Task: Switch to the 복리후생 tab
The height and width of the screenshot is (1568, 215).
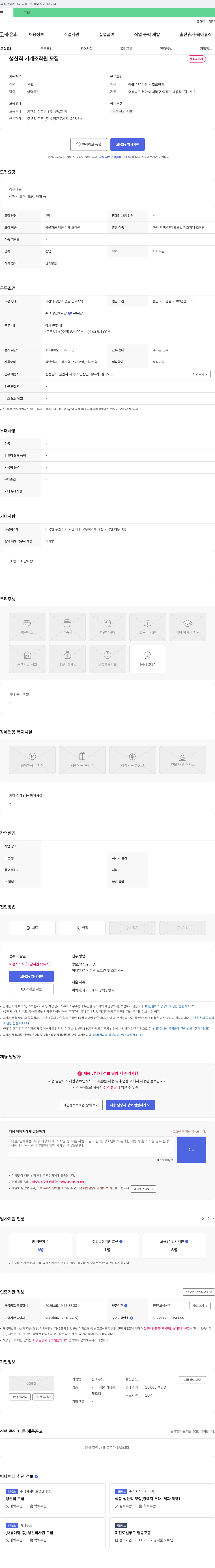Action: [x=126, y=49]
